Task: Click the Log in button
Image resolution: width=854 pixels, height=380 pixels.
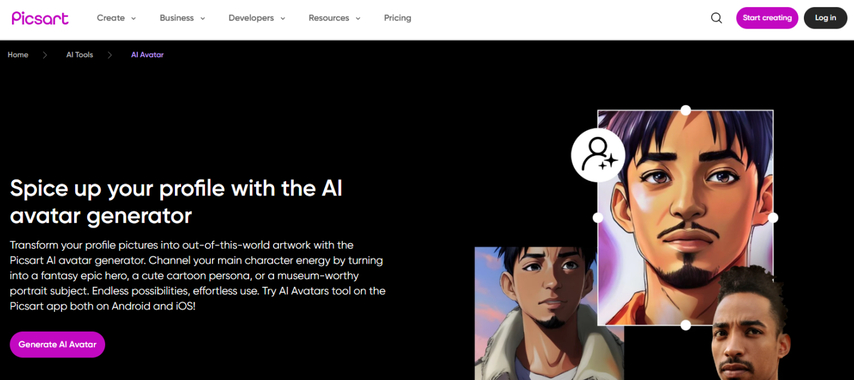Action: 825,18
